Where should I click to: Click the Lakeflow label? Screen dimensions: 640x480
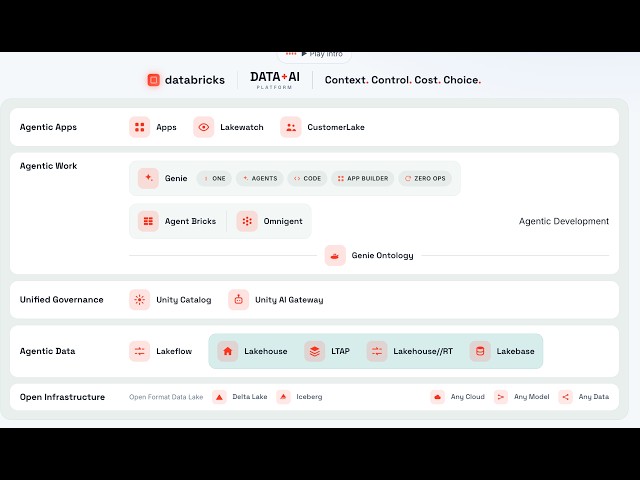[174, 351]
